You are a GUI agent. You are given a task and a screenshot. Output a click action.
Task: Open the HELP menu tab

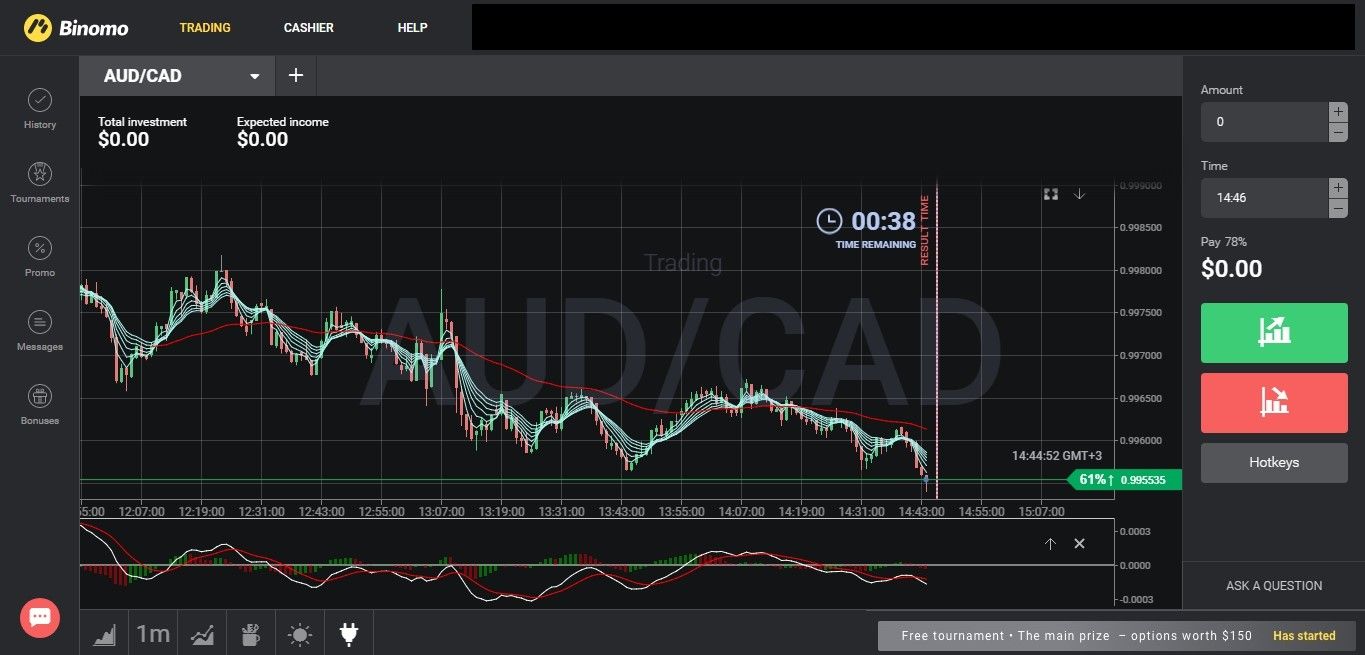[412, 28]
